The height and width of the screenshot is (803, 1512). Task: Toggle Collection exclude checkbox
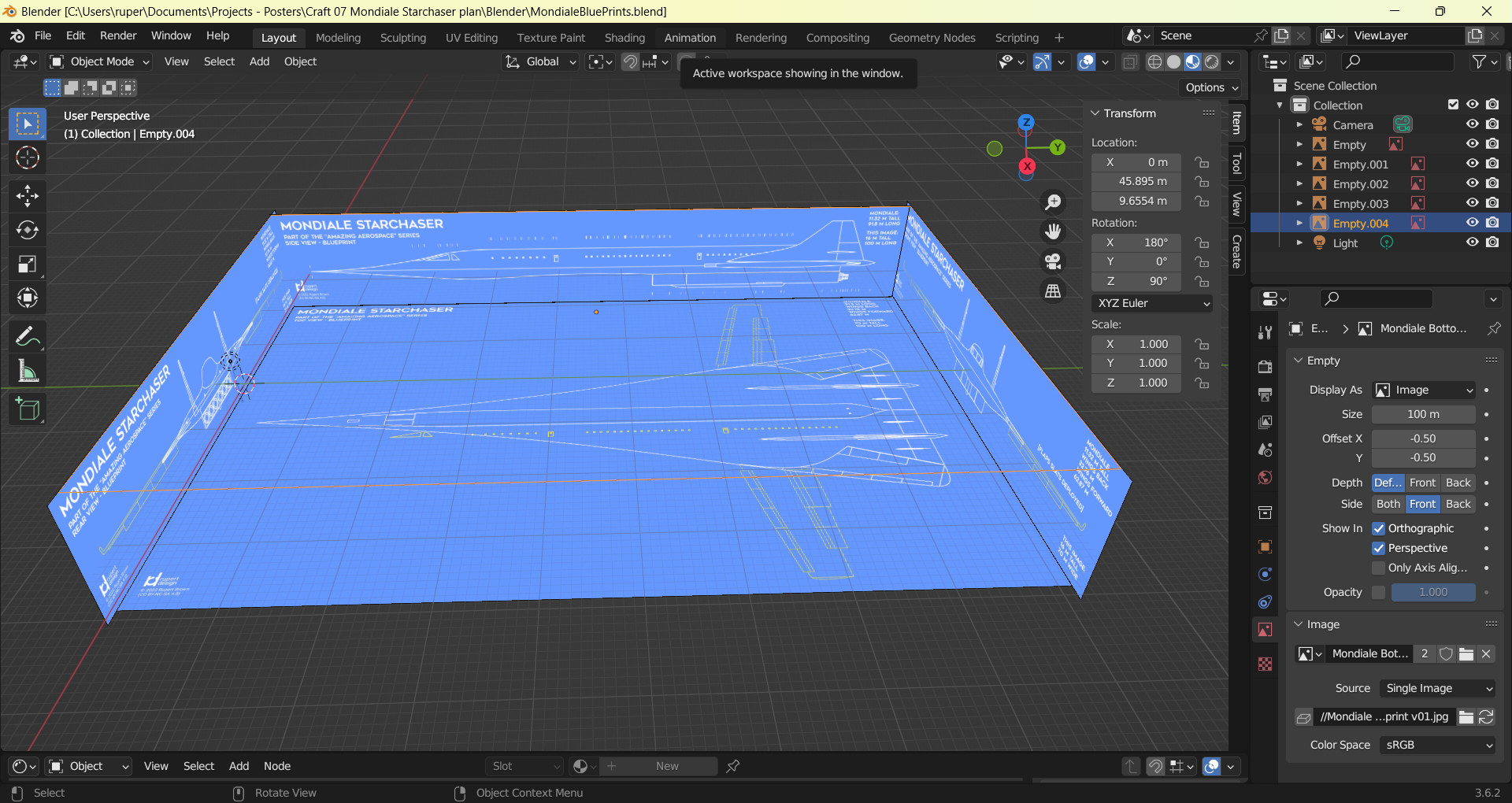click(x=1453, y=105)
